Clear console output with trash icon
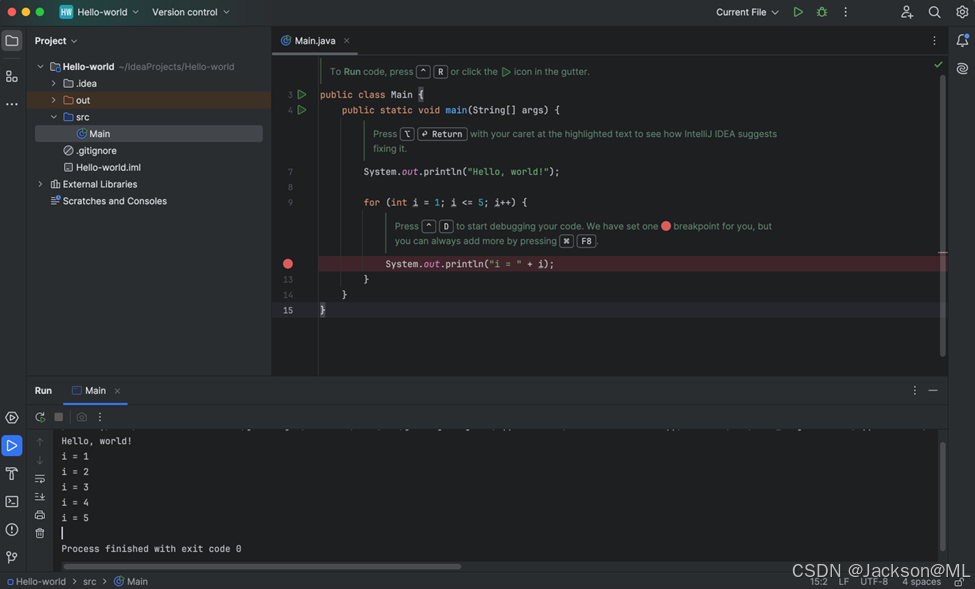Screen dimensions: 975x589 [x=40, y=533]
